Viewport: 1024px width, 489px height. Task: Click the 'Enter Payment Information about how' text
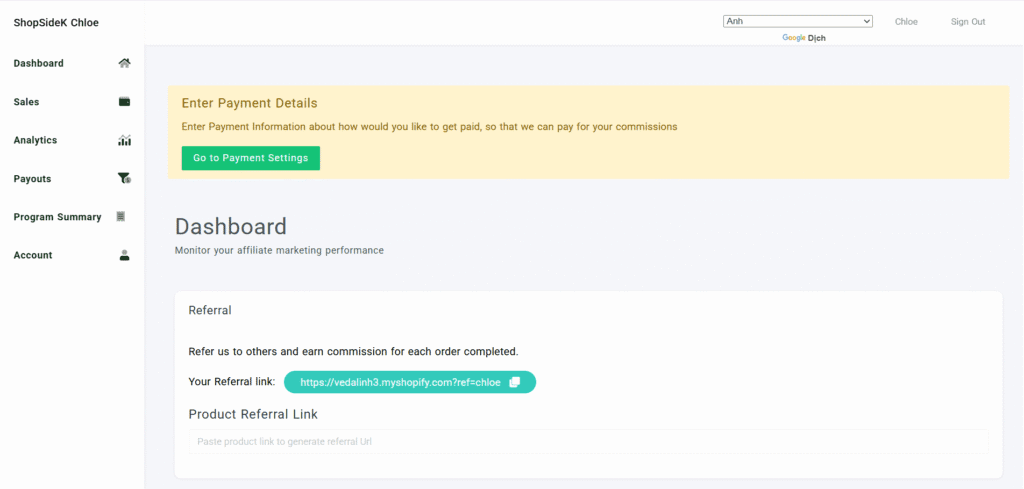429,127
